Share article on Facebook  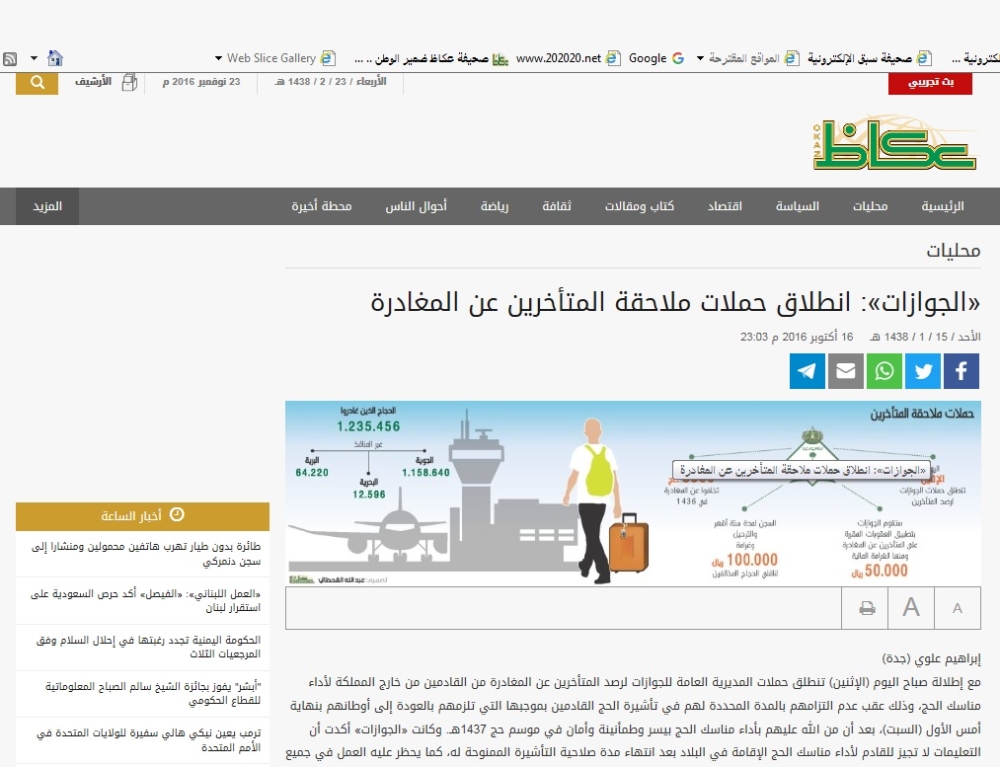(961, 371)
